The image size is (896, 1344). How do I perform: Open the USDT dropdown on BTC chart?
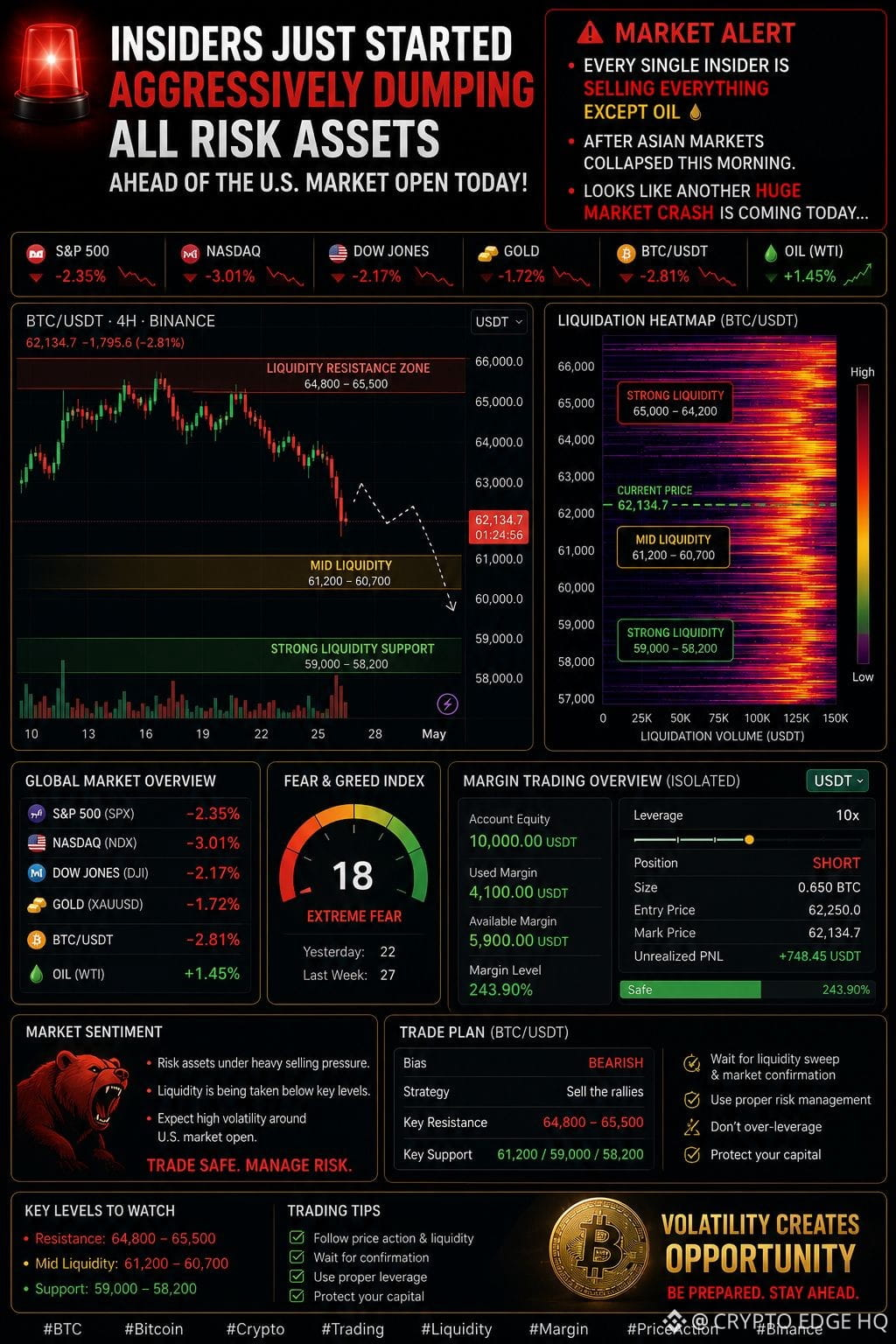coord(499,322)
